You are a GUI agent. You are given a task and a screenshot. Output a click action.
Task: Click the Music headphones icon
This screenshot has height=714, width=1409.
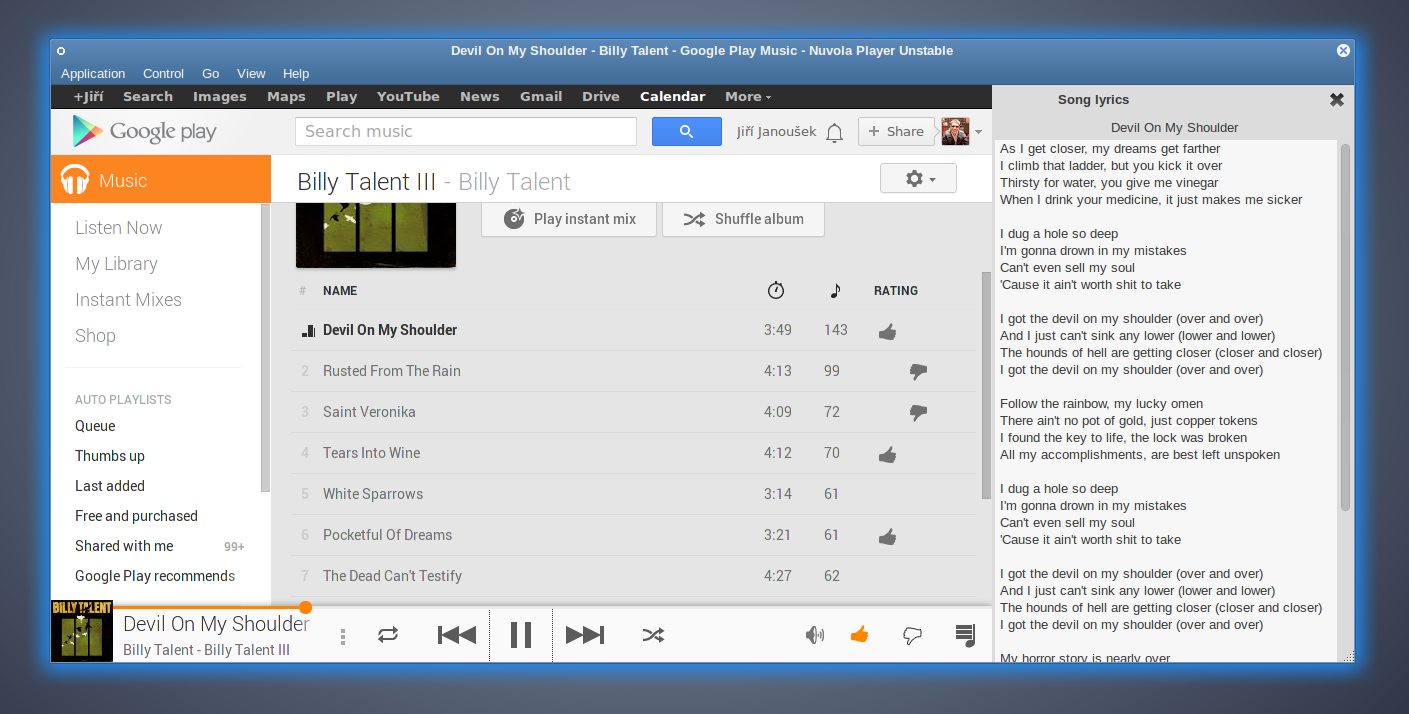[x=75, y=180]
